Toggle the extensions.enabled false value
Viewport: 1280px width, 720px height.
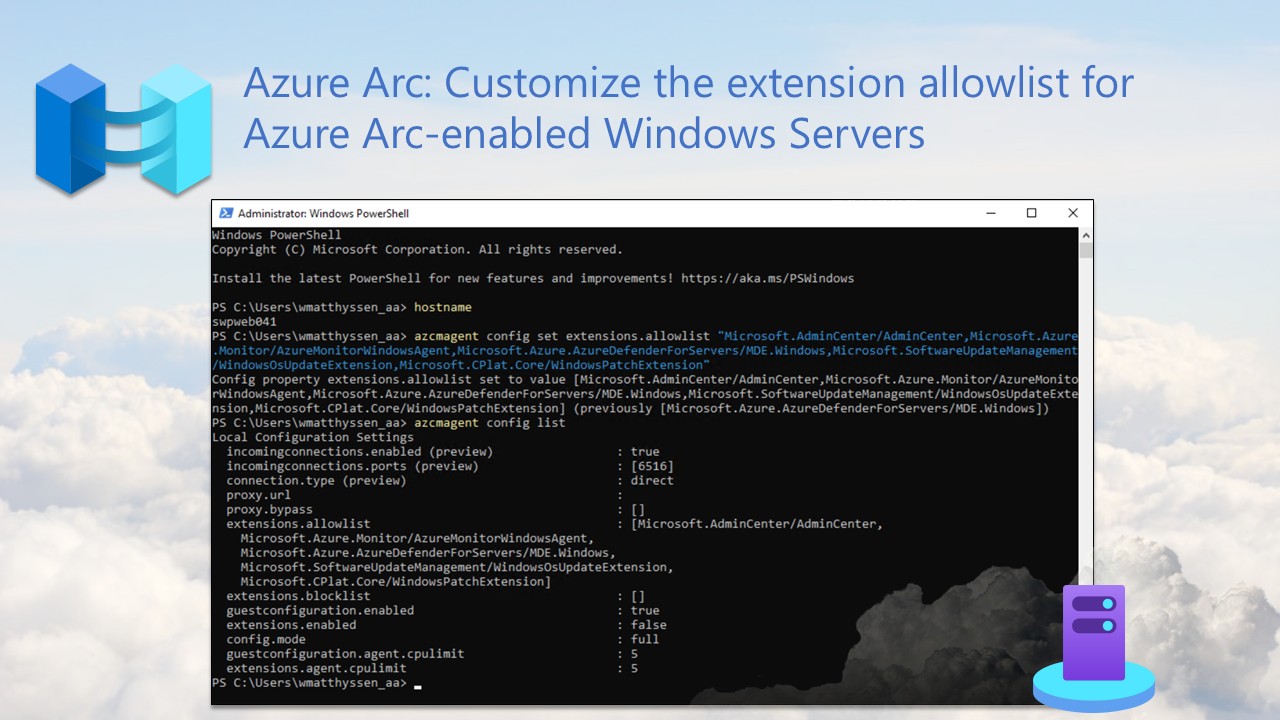tap(648, 624)
